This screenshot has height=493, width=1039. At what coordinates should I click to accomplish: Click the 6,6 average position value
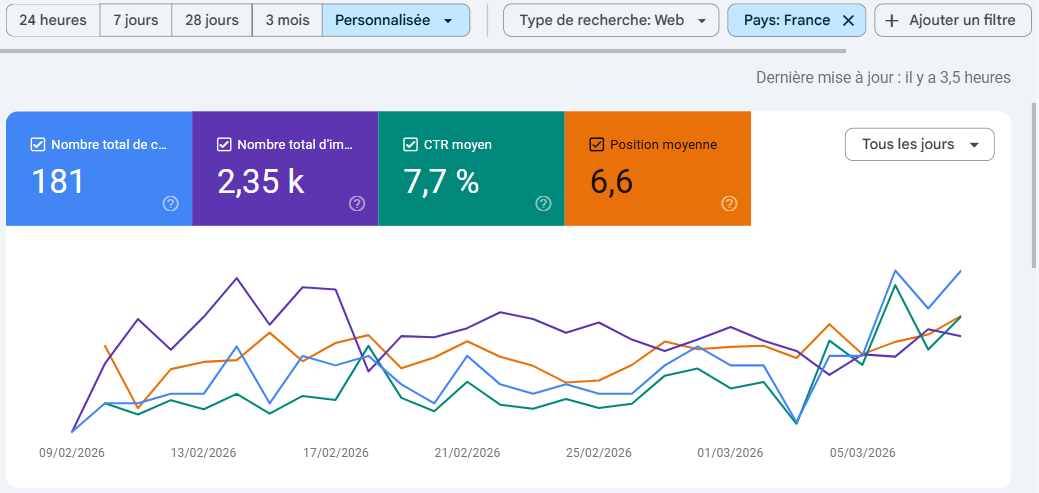click(612, 182)
